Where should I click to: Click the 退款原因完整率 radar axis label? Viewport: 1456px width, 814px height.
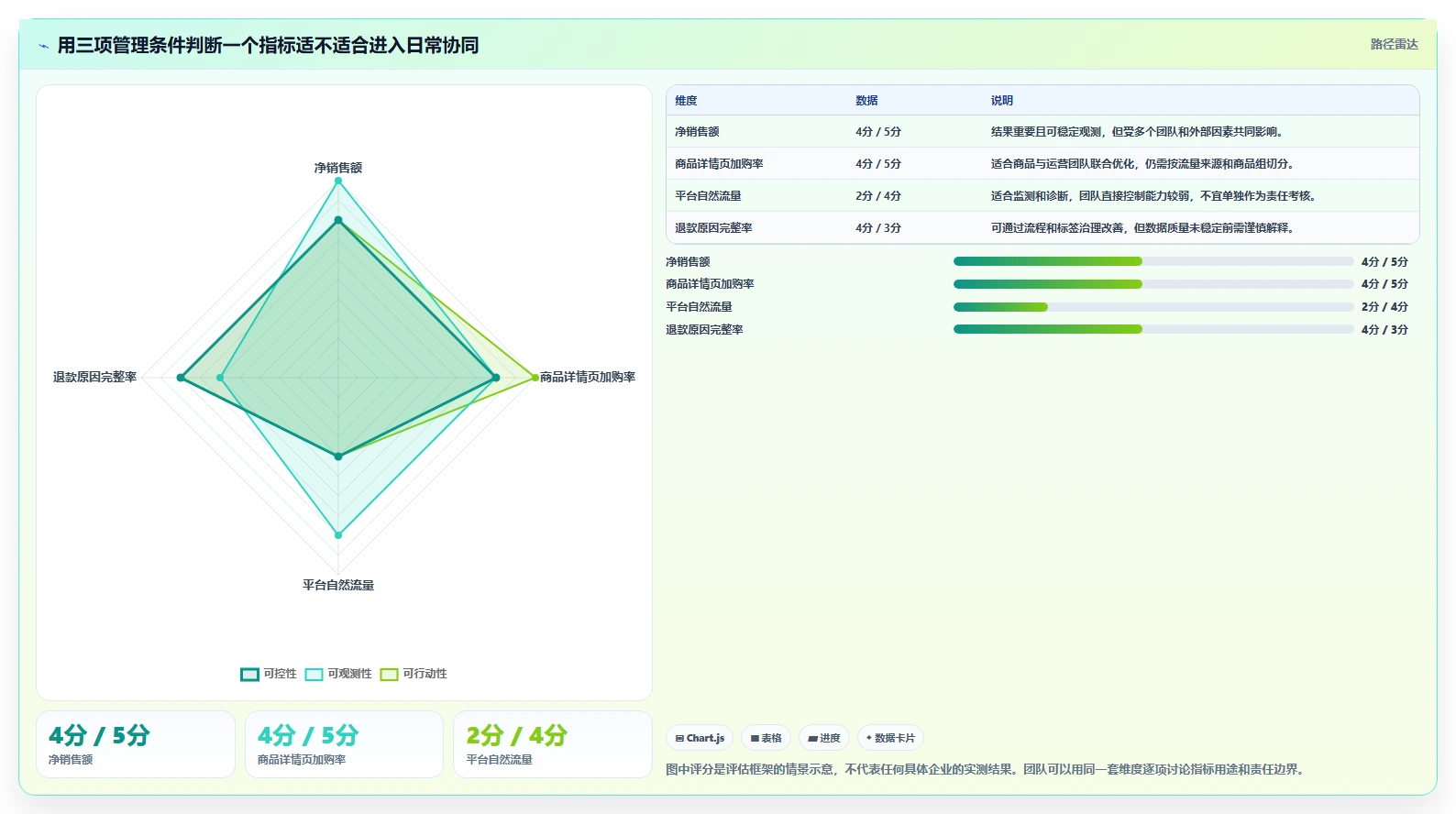(94, 377)
